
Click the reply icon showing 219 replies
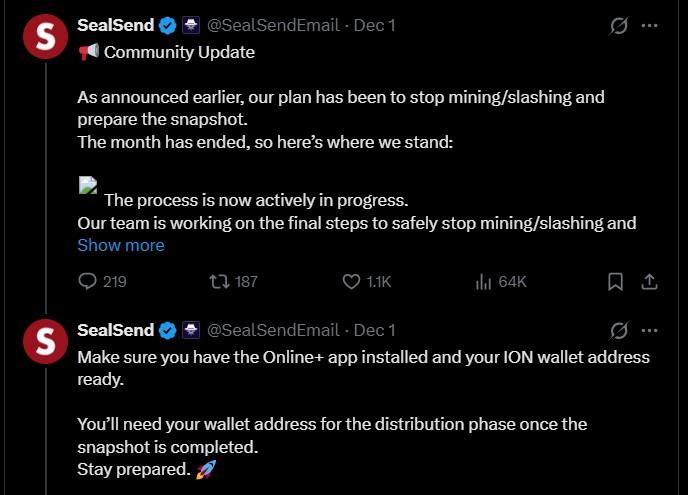coord(88,282)
